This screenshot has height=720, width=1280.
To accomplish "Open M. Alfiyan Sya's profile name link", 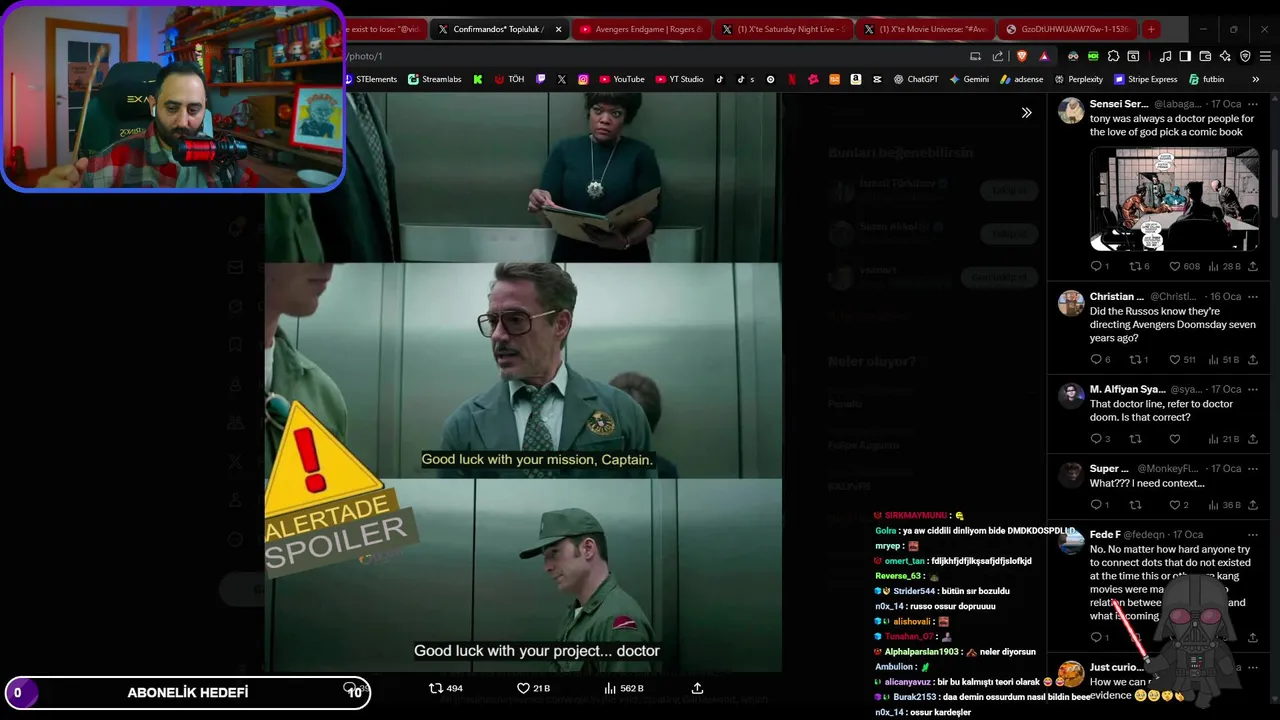I will pyautogui.click(x=1127, y=389).
